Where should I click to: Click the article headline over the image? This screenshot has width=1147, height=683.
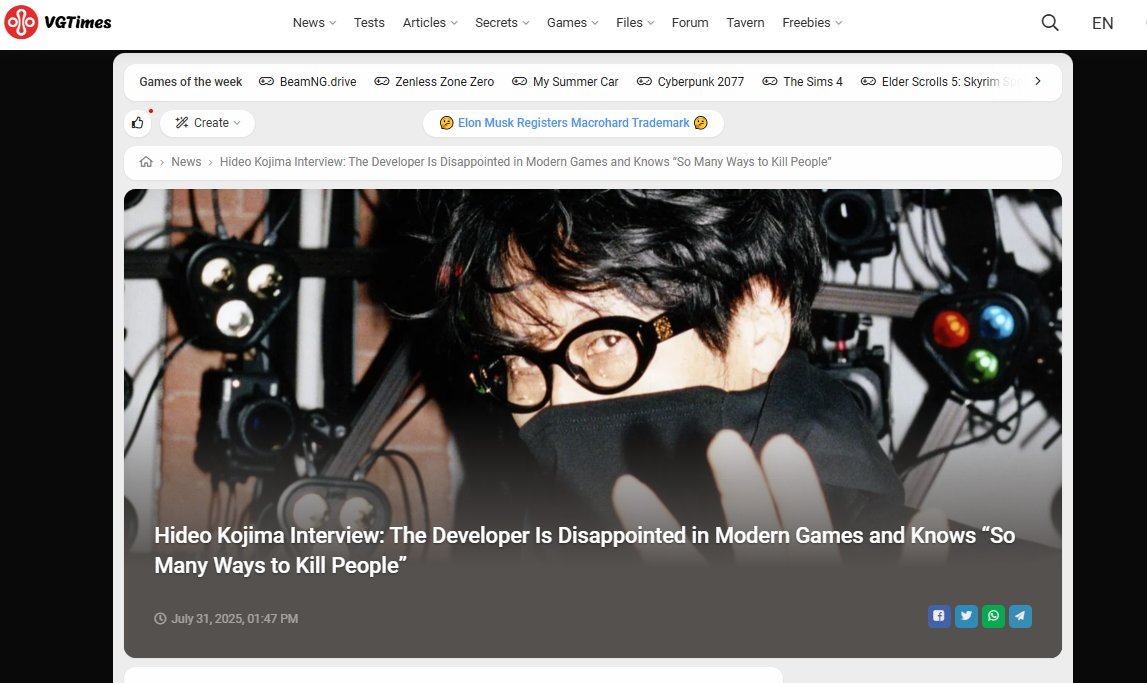click(x=584, y=550)
